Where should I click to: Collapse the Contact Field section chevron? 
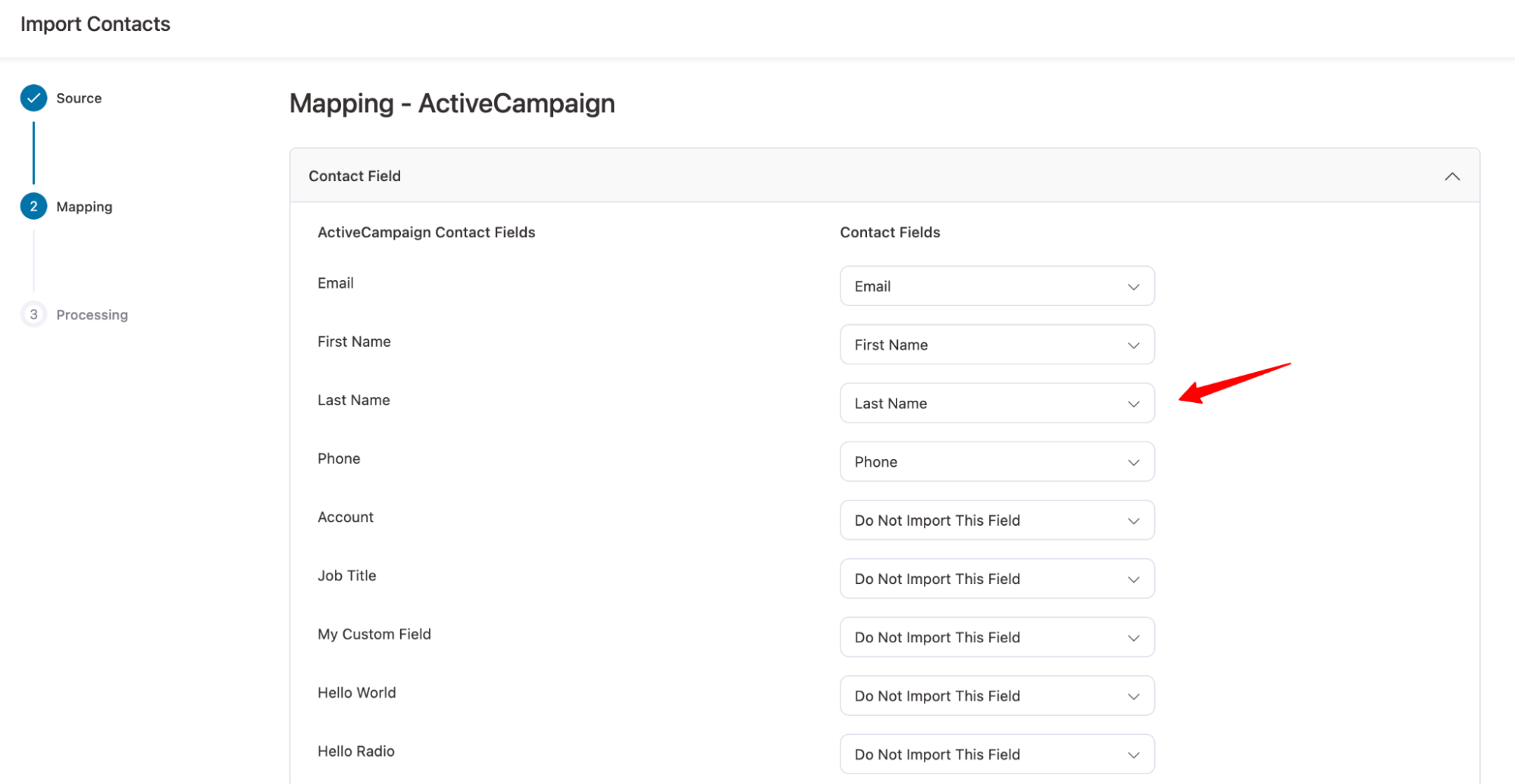pos(1451,176)
